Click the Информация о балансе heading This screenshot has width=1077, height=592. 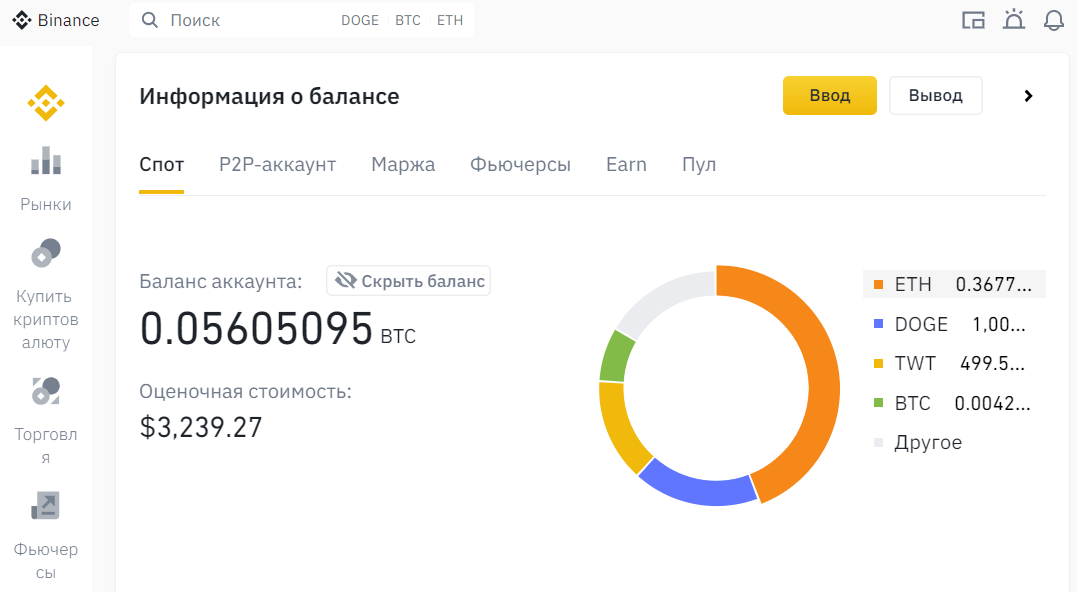269,96
